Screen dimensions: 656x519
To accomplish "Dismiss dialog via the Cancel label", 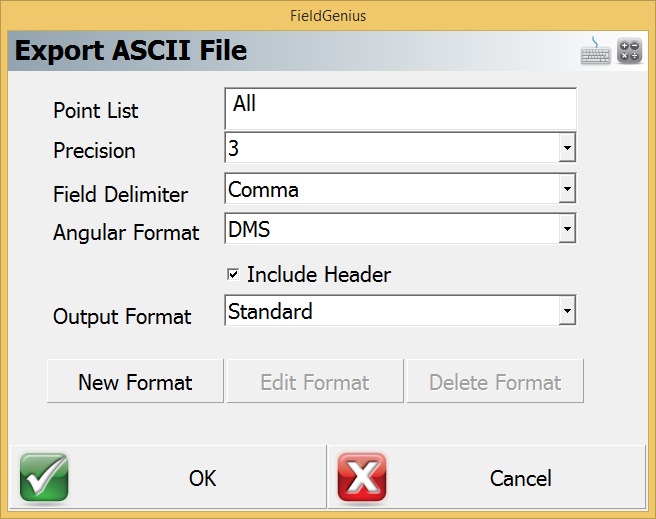I will tap(520, 479).
